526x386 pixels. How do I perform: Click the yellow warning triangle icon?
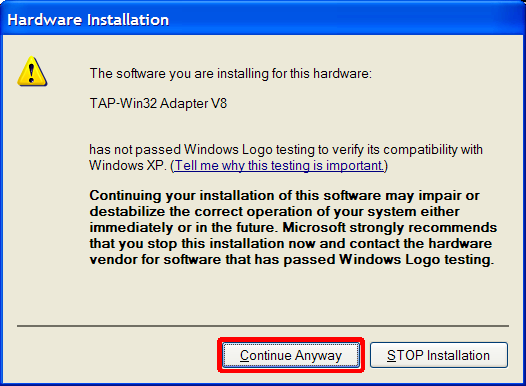coord(32,71)
